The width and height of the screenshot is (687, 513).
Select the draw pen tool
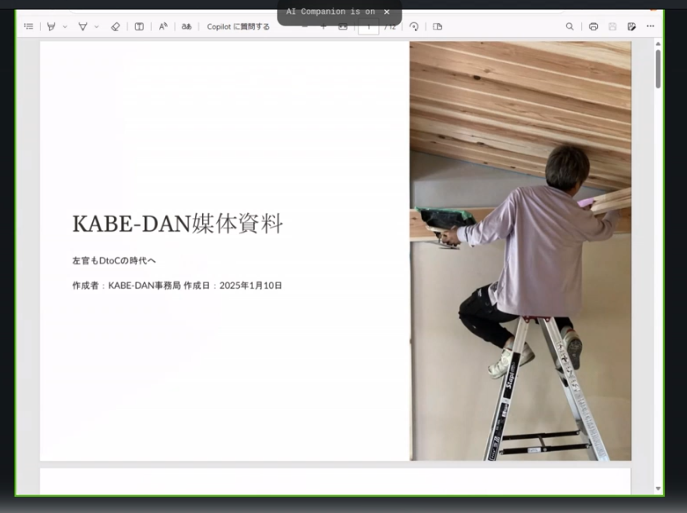pos(83,27)
